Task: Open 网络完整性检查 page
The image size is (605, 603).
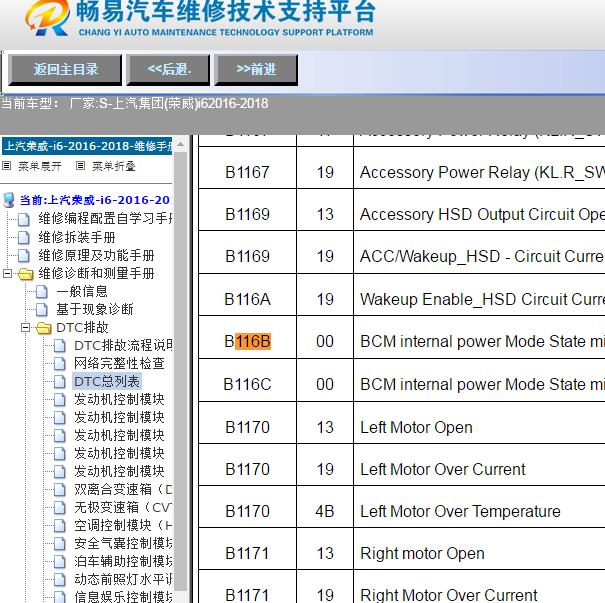Action: click(x=119, y=363)
